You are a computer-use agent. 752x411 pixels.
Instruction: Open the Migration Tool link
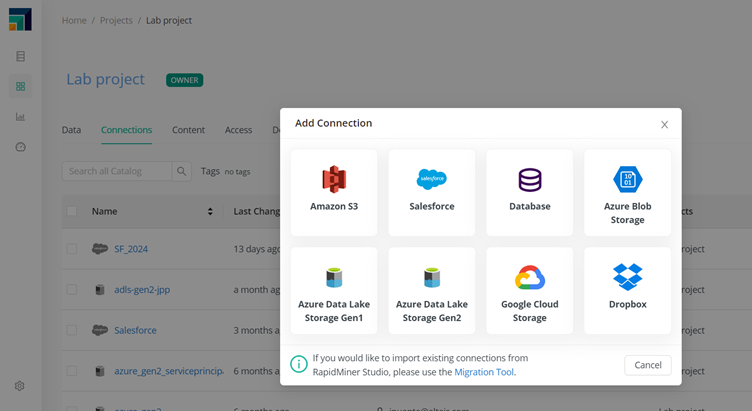tap(484, 372)
